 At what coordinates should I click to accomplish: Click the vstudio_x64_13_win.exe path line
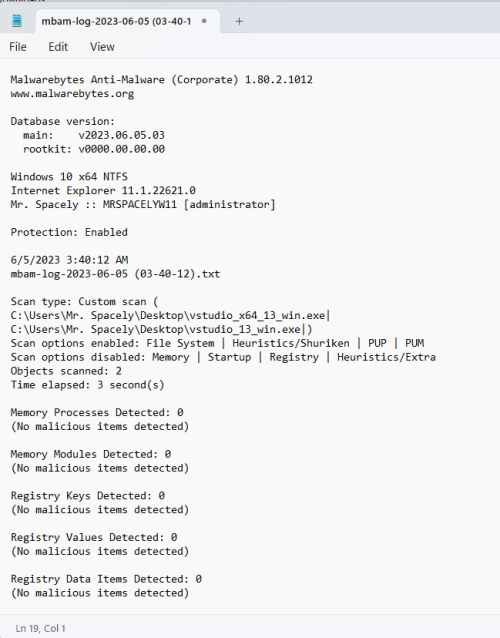170,315
